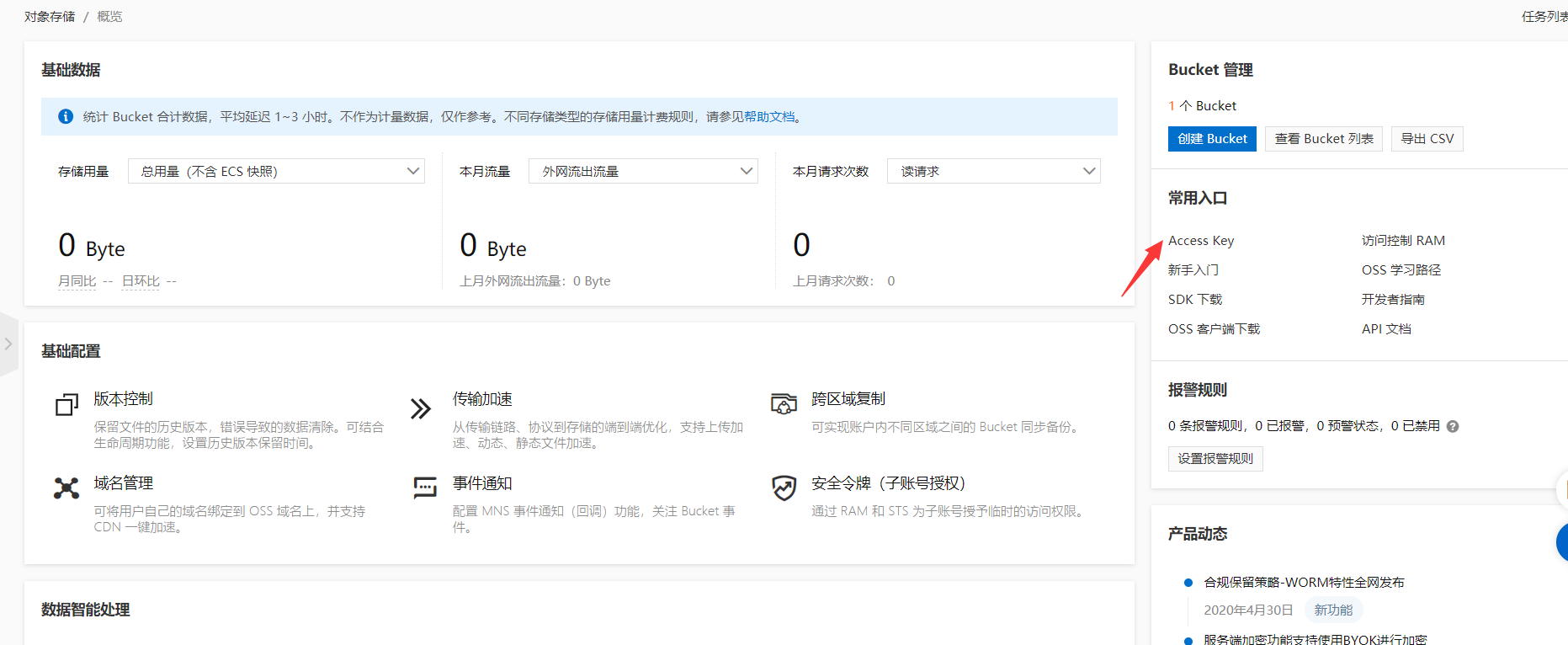1568x645 pixels.
Task: Click the 产品动态 section heading
Action: (x=1198, y=534)
